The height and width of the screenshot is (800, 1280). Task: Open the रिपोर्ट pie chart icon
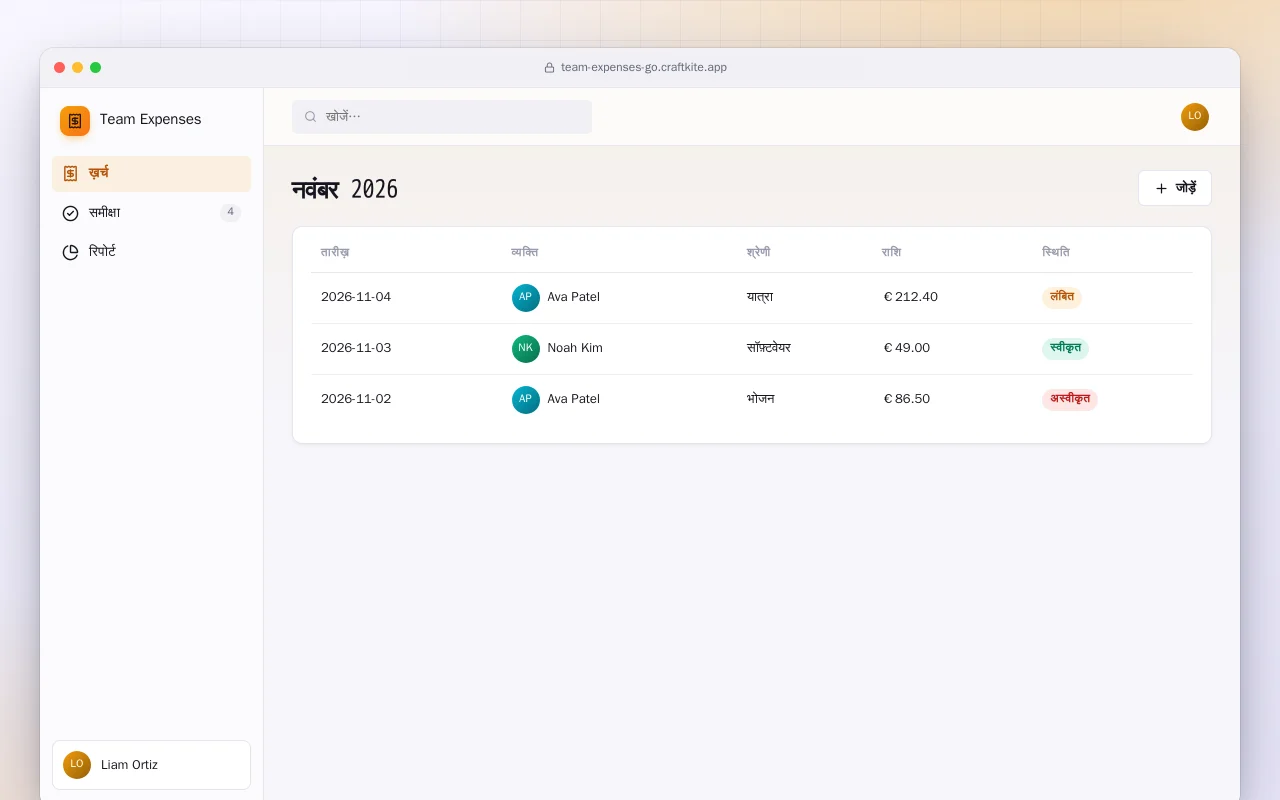[x=70, y=252]
